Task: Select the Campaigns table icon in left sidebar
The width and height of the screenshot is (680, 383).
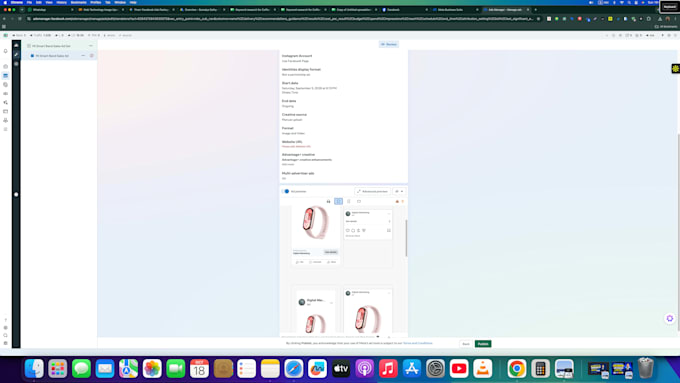Action: point(6,75)
